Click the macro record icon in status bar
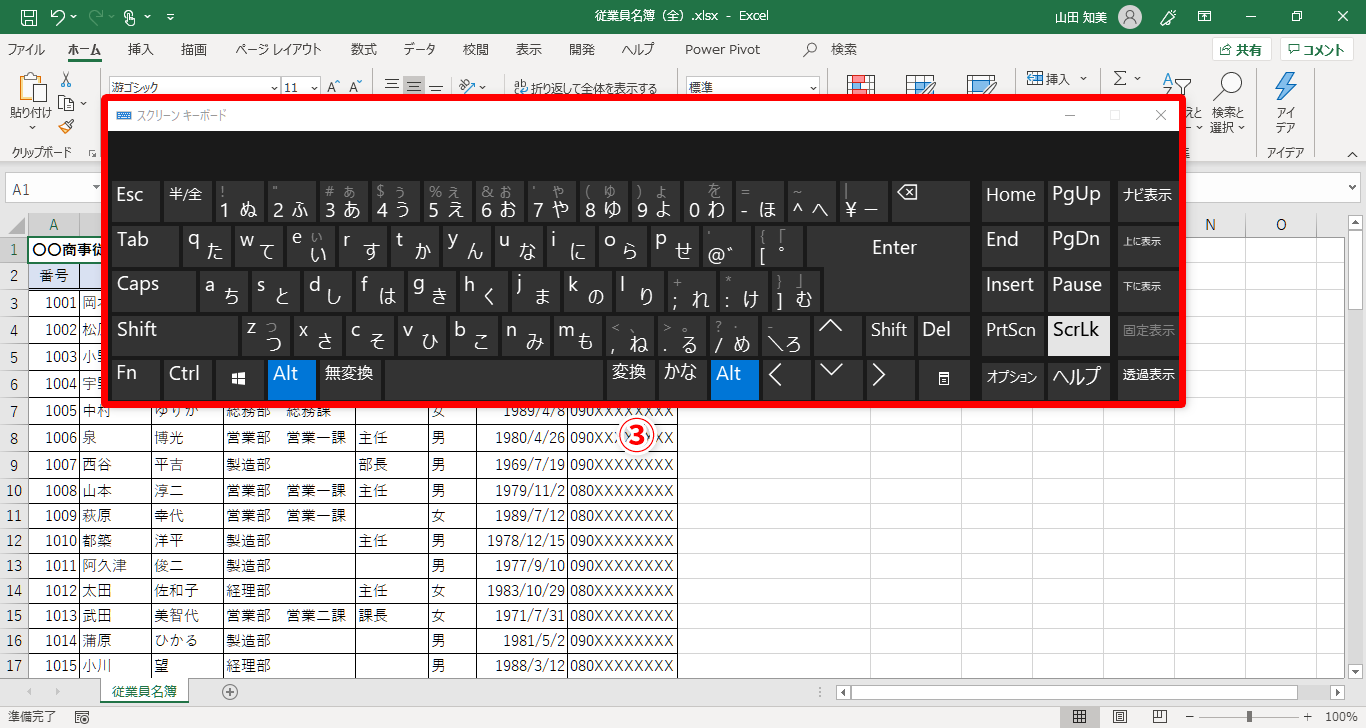This screenshot has width=1366, height=728. [82, 717]
